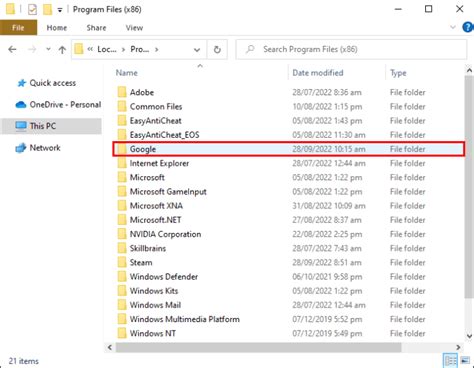The height and width of the screenshot is (368, 474).
Task: Click the Microsoft folder icon
Action: [122, 177]
